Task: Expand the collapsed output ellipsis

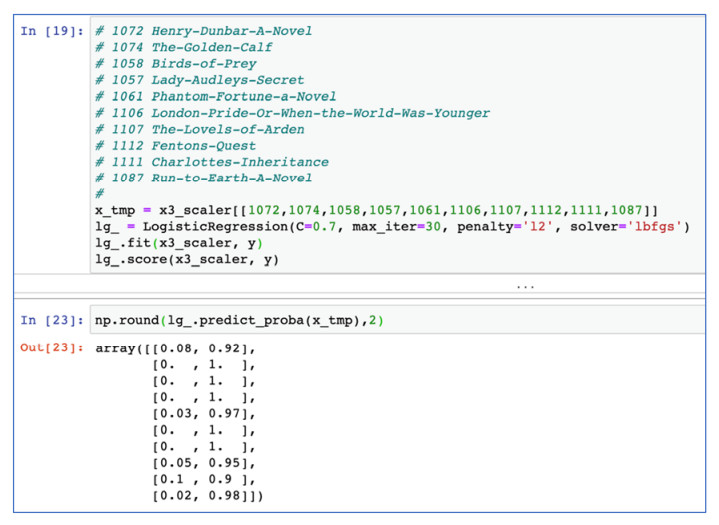Action: (525, 285)
